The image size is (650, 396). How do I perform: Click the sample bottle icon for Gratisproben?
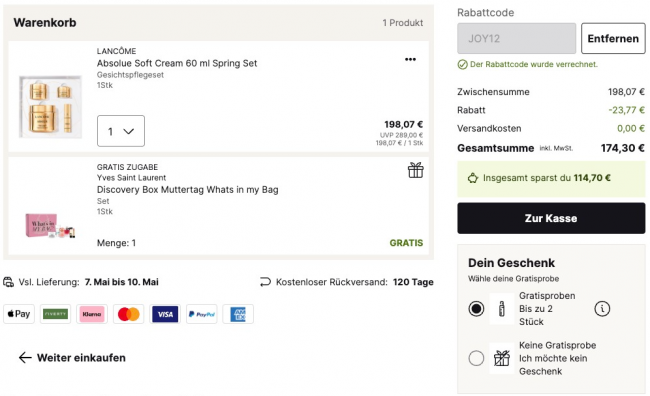point(502,309)
